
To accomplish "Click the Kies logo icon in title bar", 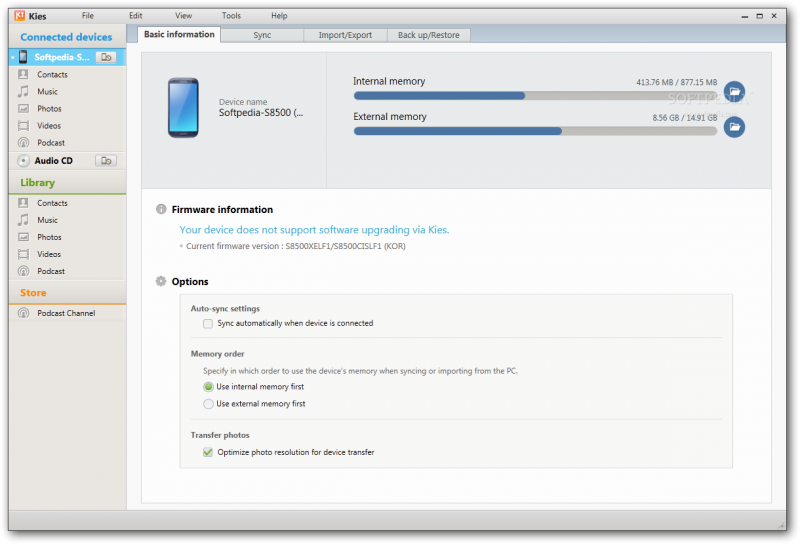I will (20, 16).
